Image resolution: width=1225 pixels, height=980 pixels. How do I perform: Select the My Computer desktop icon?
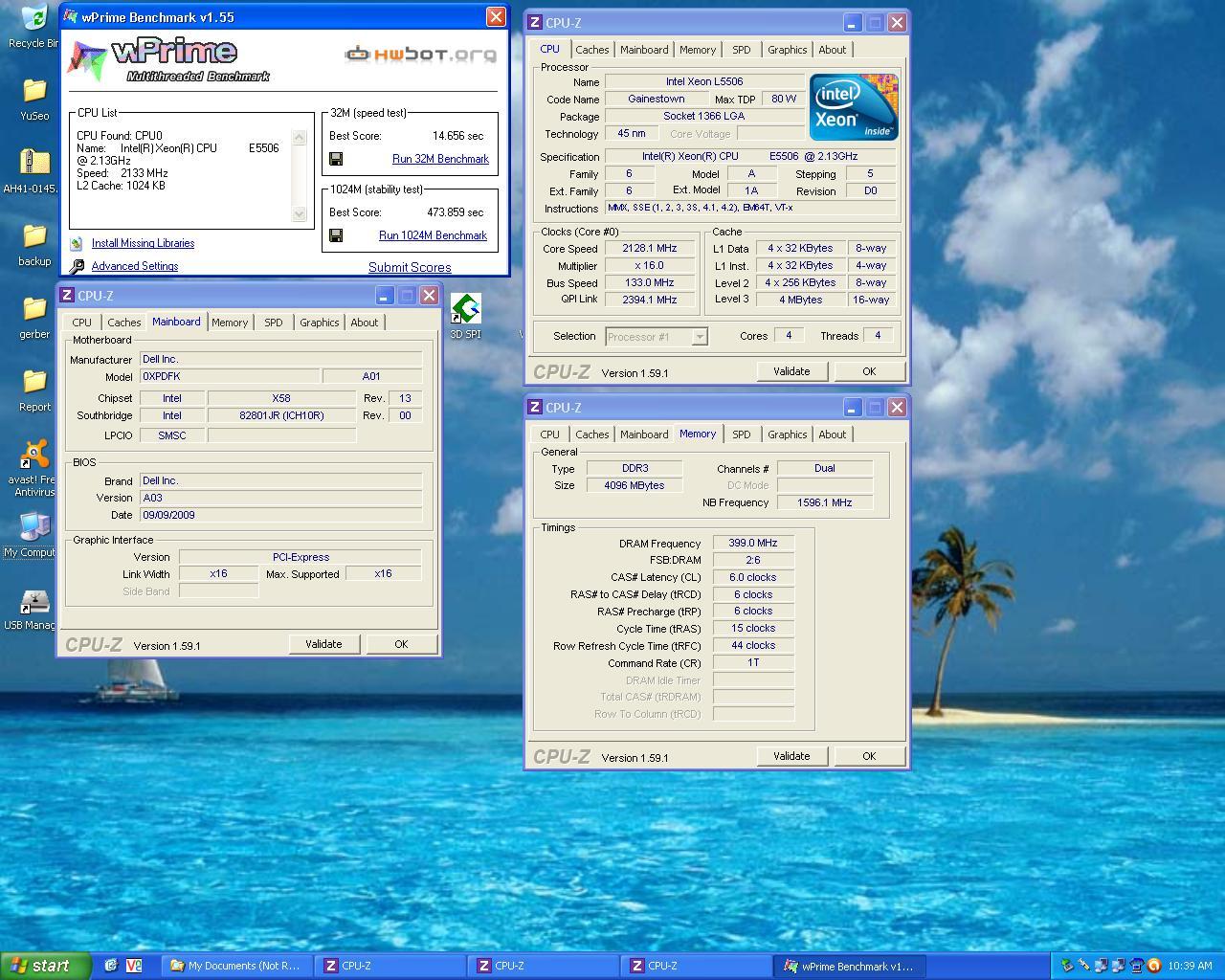tap(34, 526)
